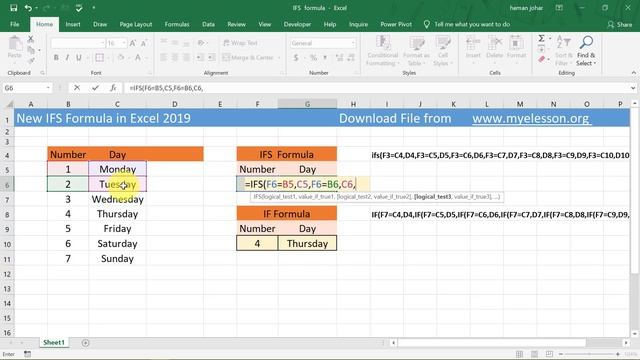Open Format as Table gallery
This screenshot has height=360, width=640.
point(416,51)
